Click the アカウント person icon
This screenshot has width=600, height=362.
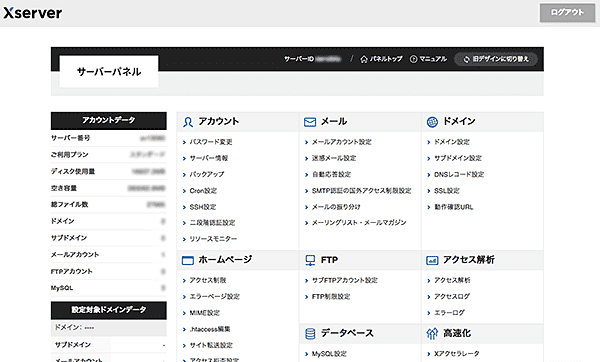click(x=188, y=122)
